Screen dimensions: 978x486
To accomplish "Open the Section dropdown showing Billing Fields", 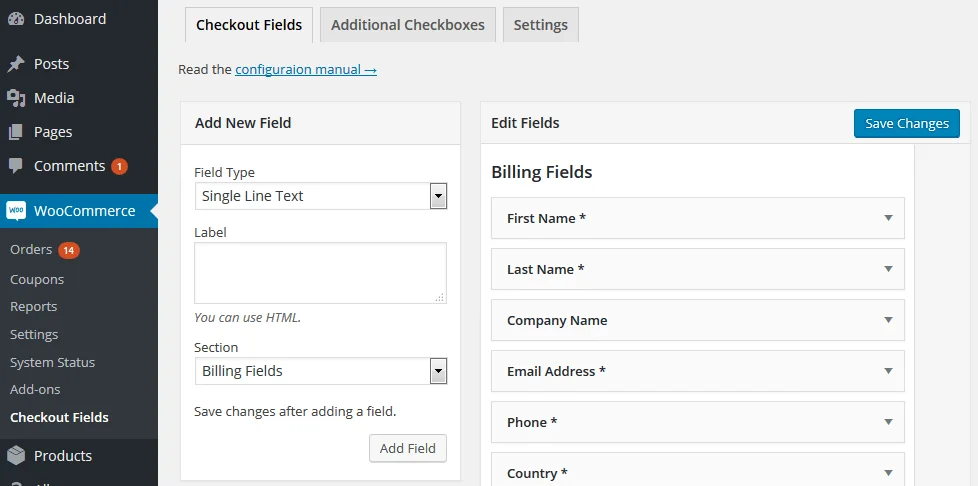I will coord(321,371).
